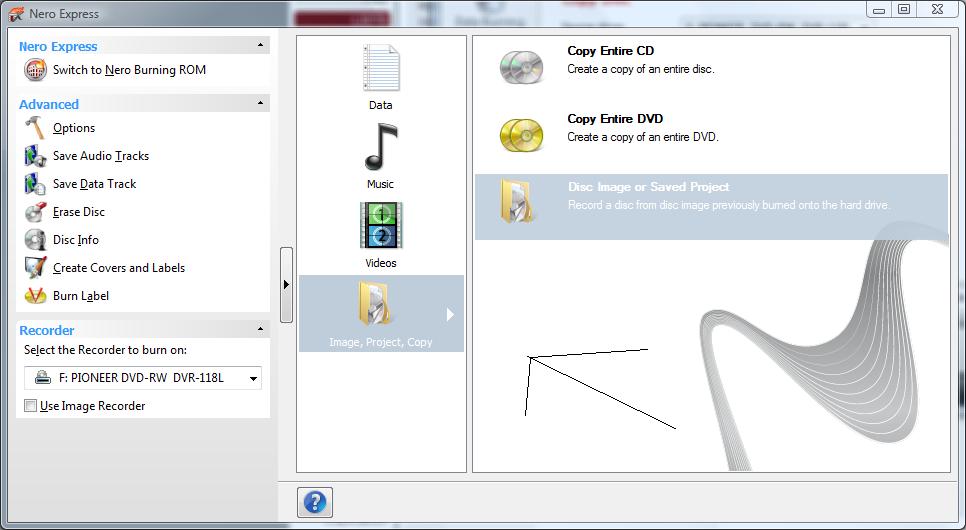Click 'Record a disc from disc image' description
Image resolution: width=966 pixels, height=530 pixels.
coord(729,205)
